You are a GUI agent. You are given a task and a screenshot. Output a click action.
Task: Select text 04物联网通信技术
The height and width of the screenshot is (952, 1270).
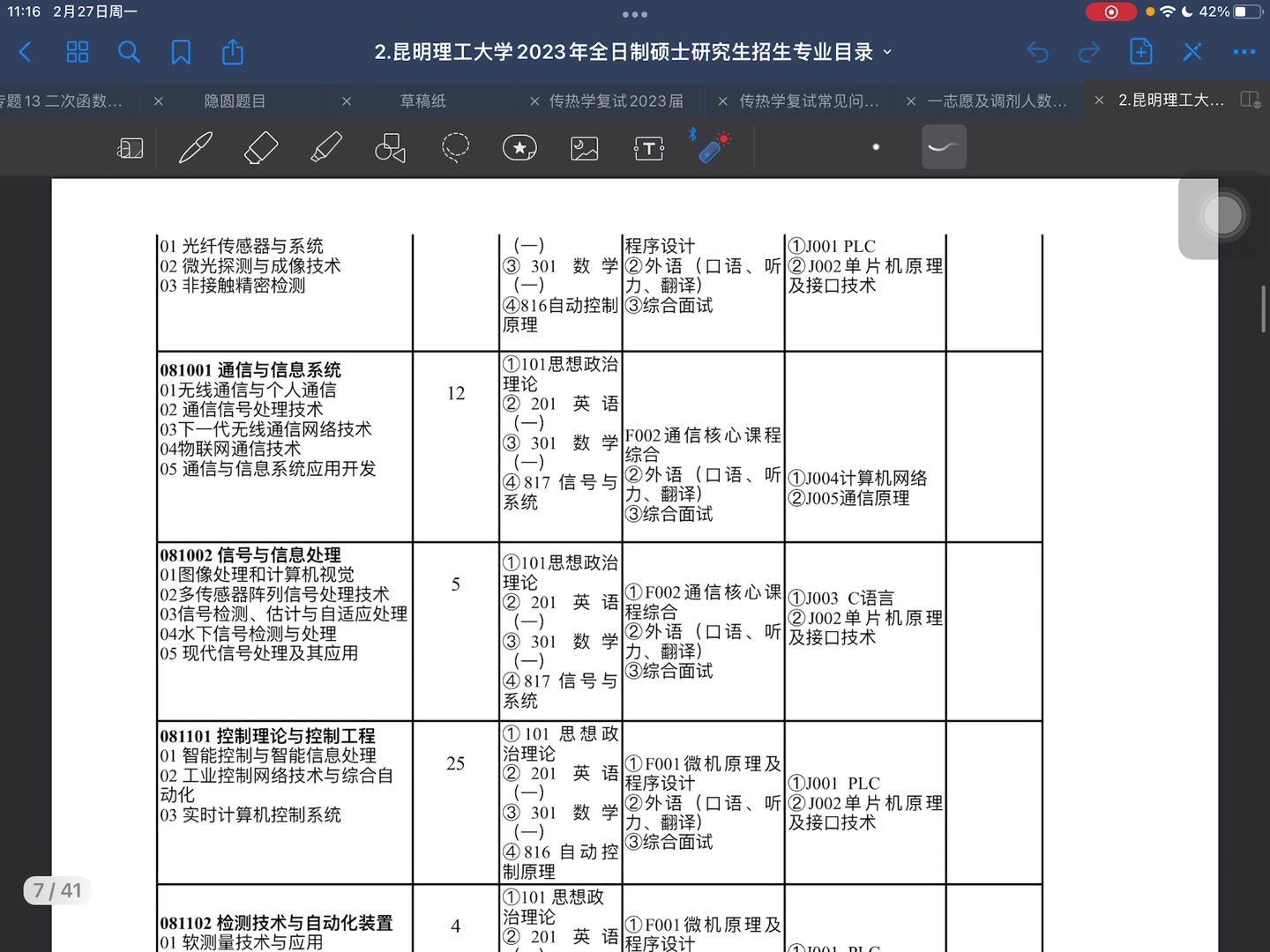[230, 449]
